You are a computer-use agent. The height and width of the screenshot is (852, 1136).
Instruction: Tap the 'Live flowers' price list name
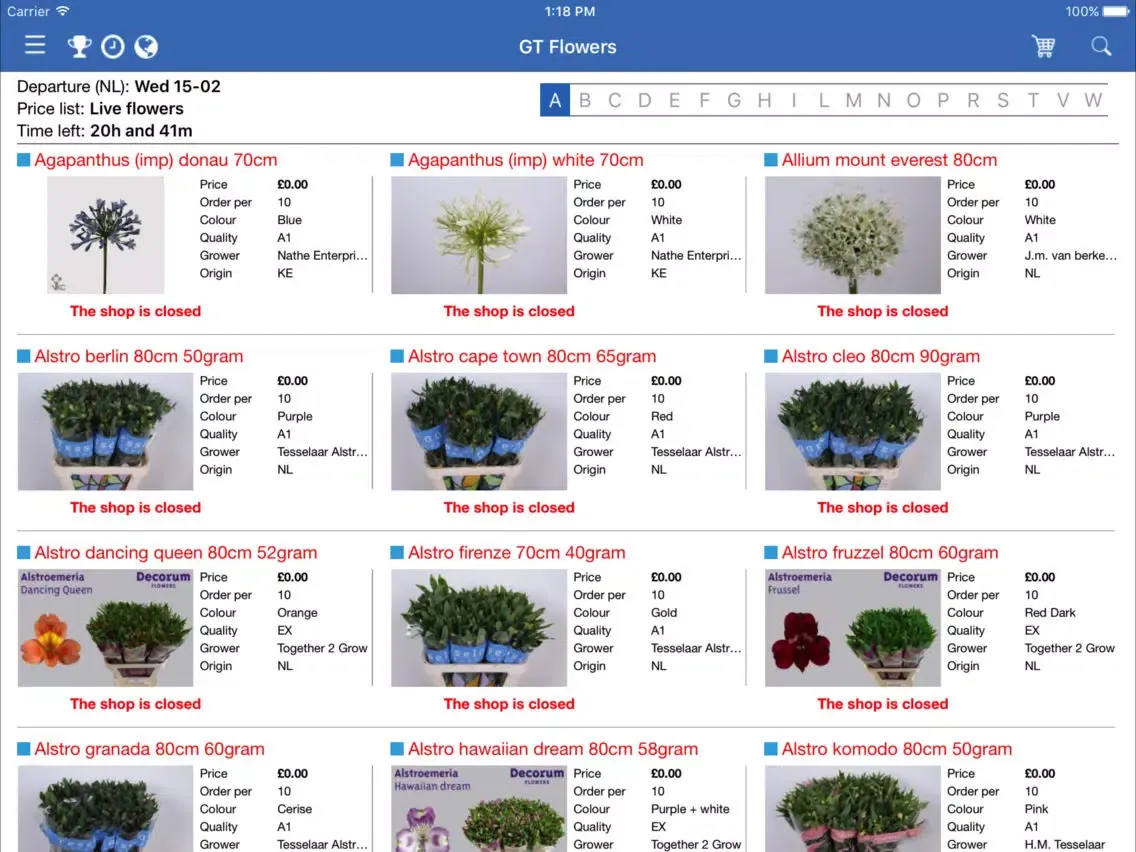[x=137, y=109]
